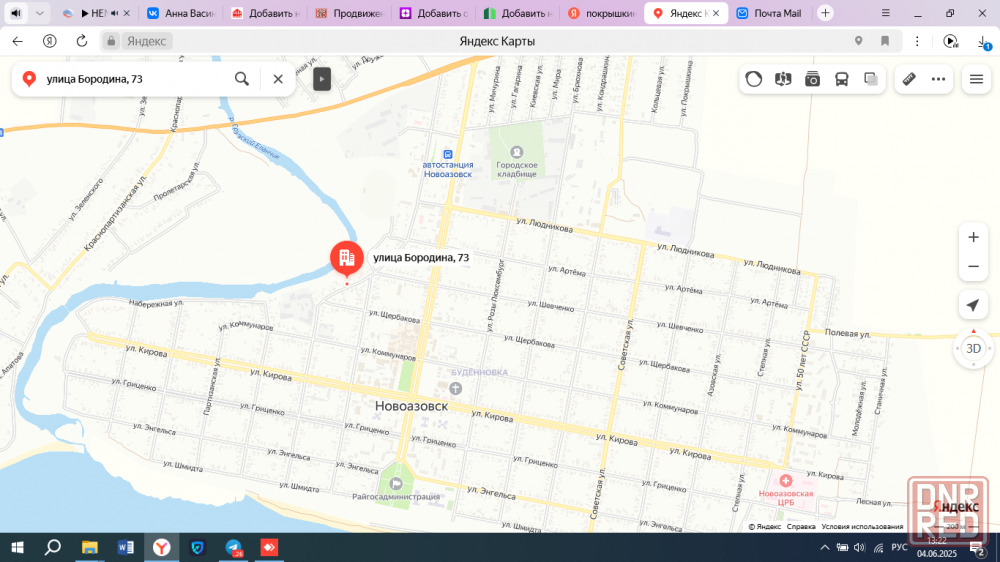This screenshot has height=562, width=1000.
Task: Open File Explorer from taskbar
Action: (x=89, y=547)
